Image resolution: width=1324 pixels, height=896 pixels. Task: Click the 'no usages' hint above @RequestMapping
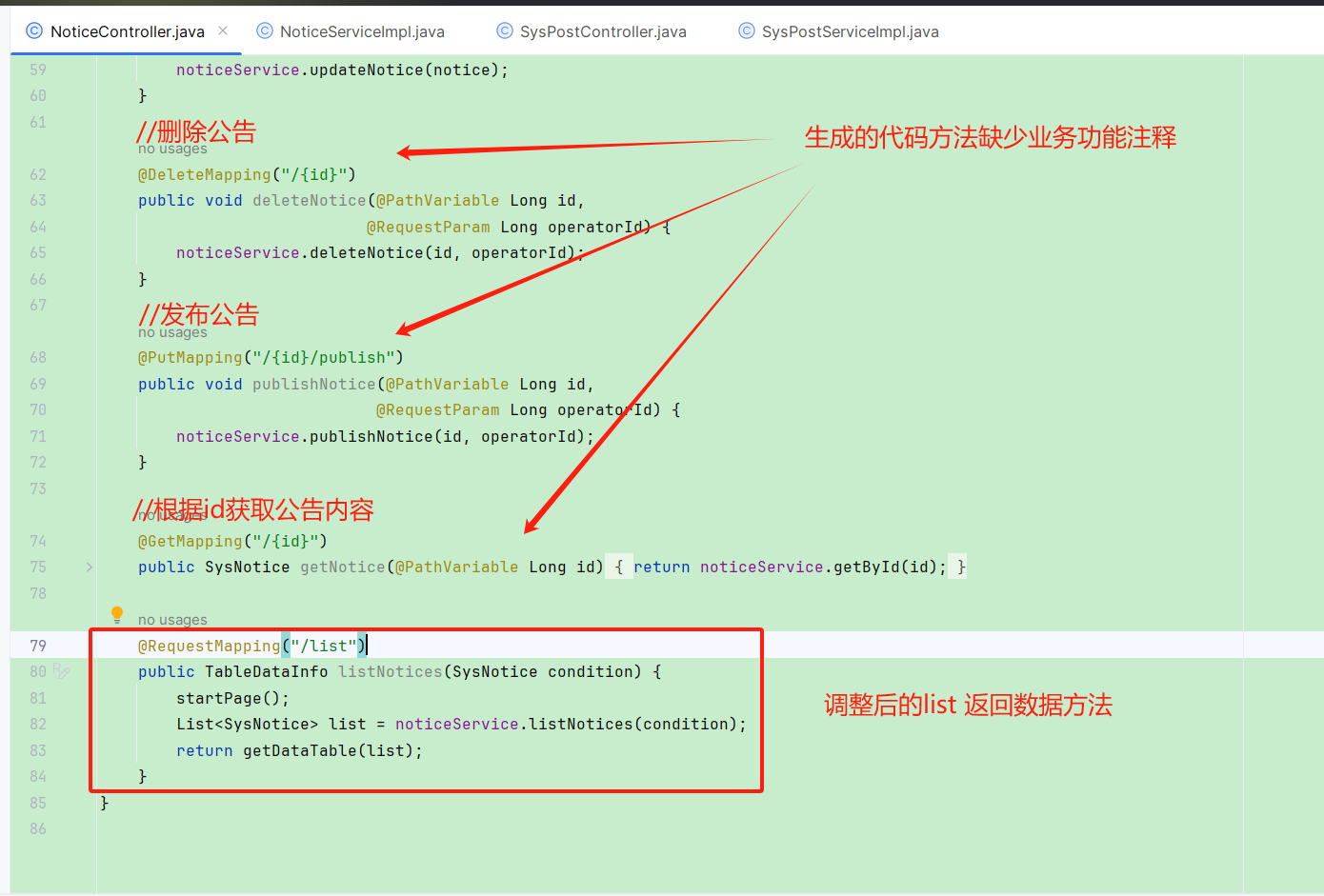[172, 620]
